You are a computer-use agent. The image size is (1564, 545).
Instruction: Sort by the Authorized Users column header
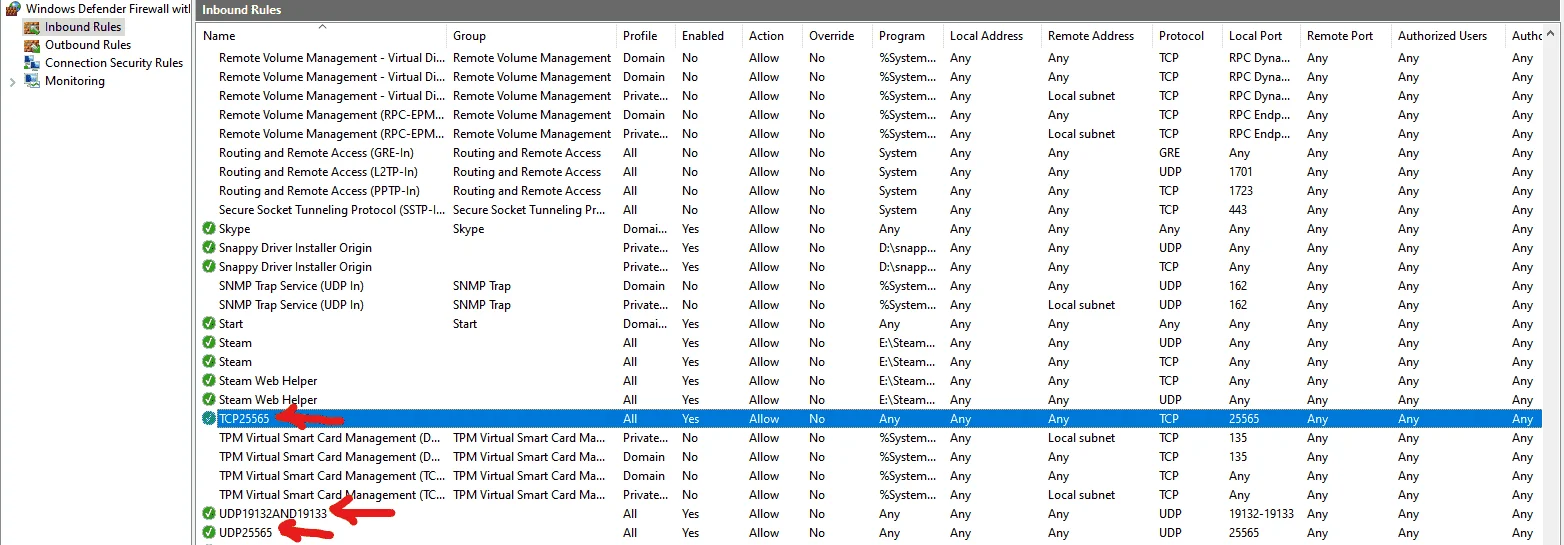click(1442, 36)
